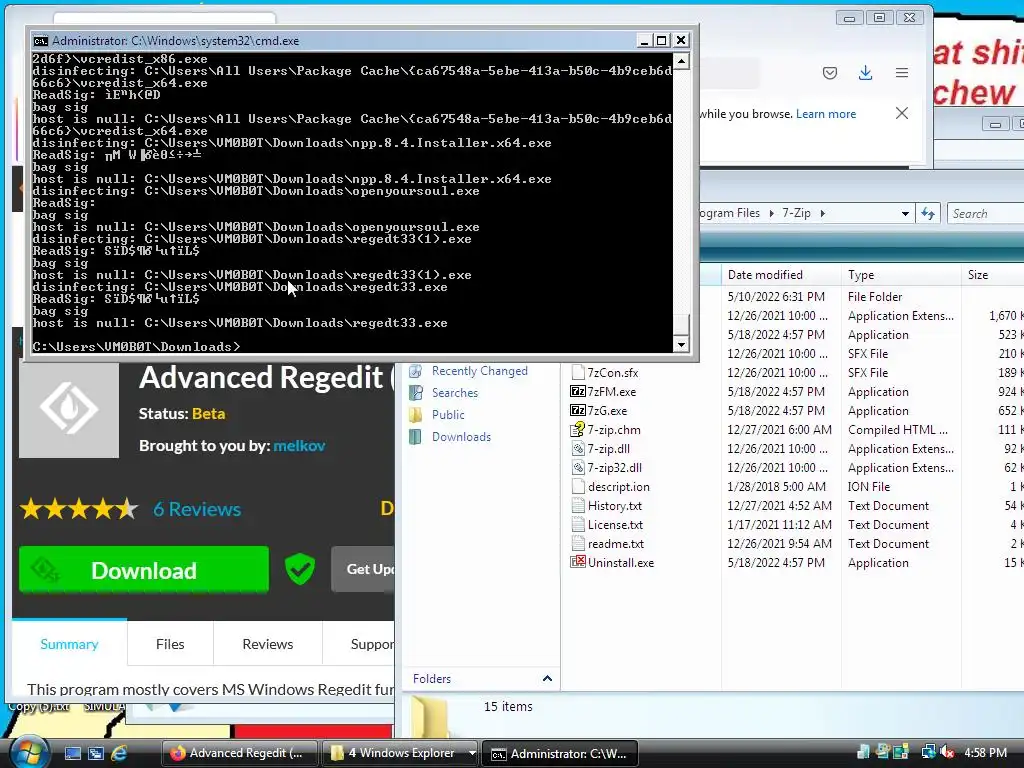Open the Public folder link
The image size is (1024, 768).
pyautogui.click(x=448, y=415)
